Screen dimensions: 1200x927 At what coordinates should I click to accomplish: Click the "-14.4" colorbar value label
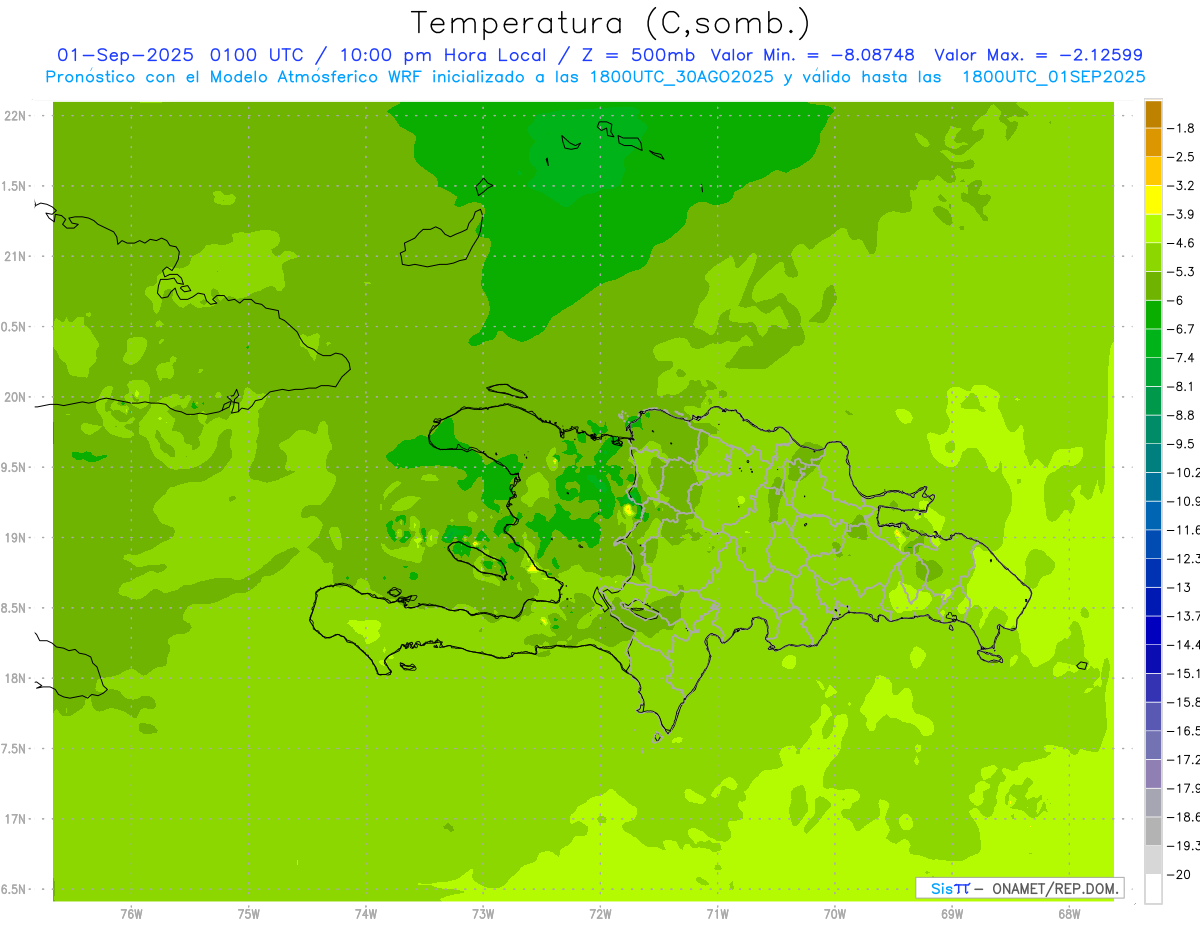click(1186, 645)
